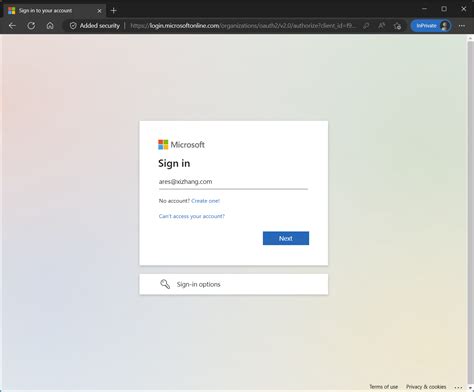Activate the Read aloud icon
The image size is (474, 392).
pos(382,26)
